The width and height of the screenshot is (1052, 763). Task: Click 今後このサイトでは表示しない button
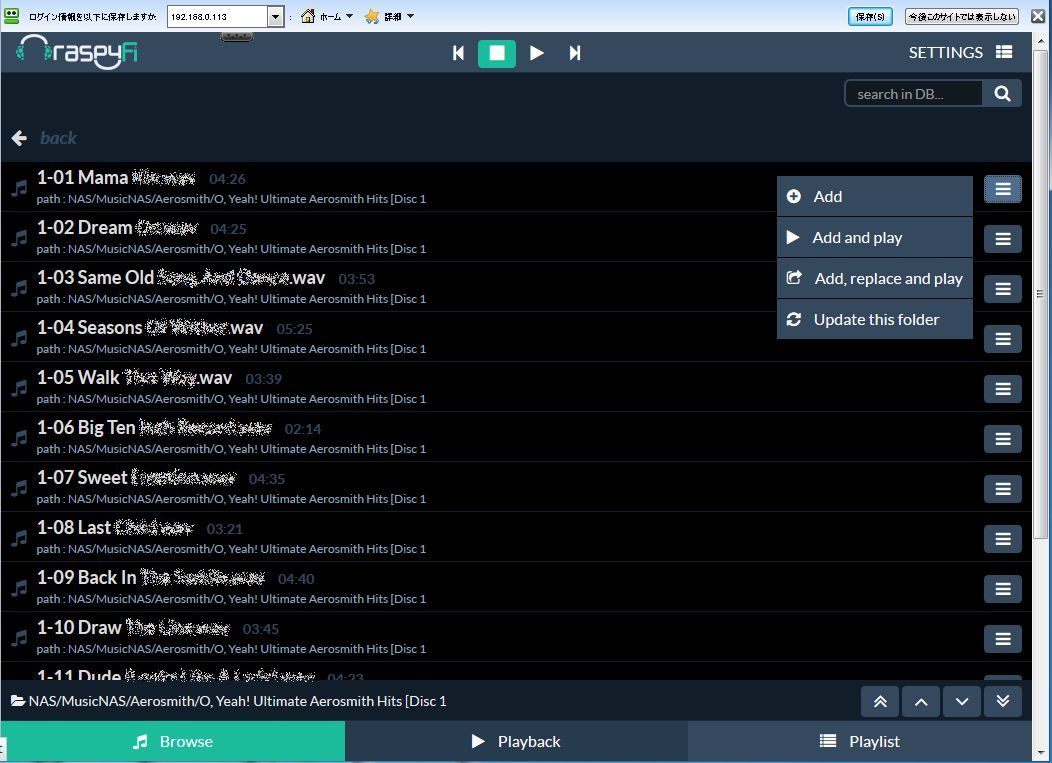point(962,17)
